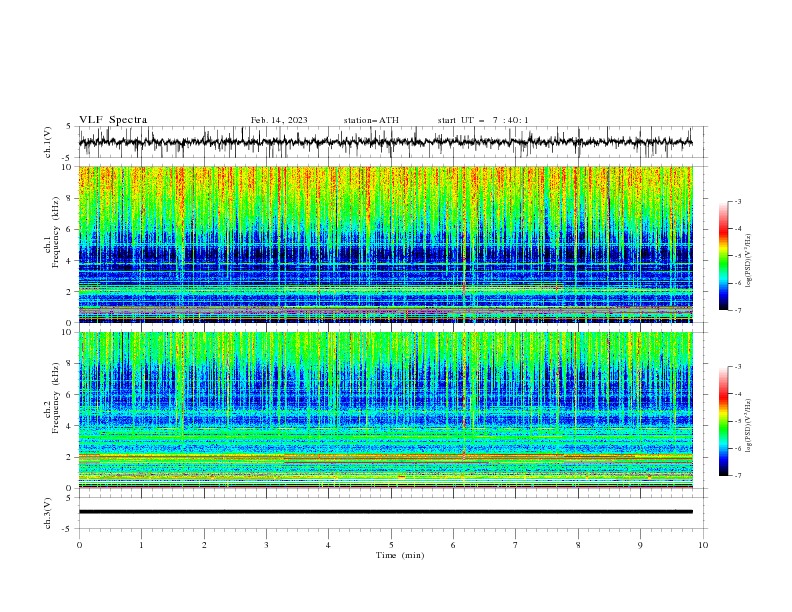Click the ch.1 spectrogram color scale bar
Viewport: 792px width, 612px height.
pos(723,256)
